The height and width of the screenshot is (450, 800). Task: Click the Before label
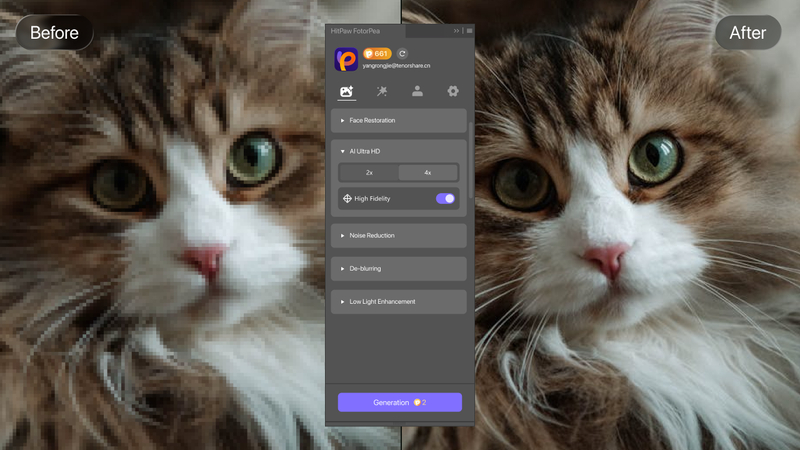(x=55, y=33)
